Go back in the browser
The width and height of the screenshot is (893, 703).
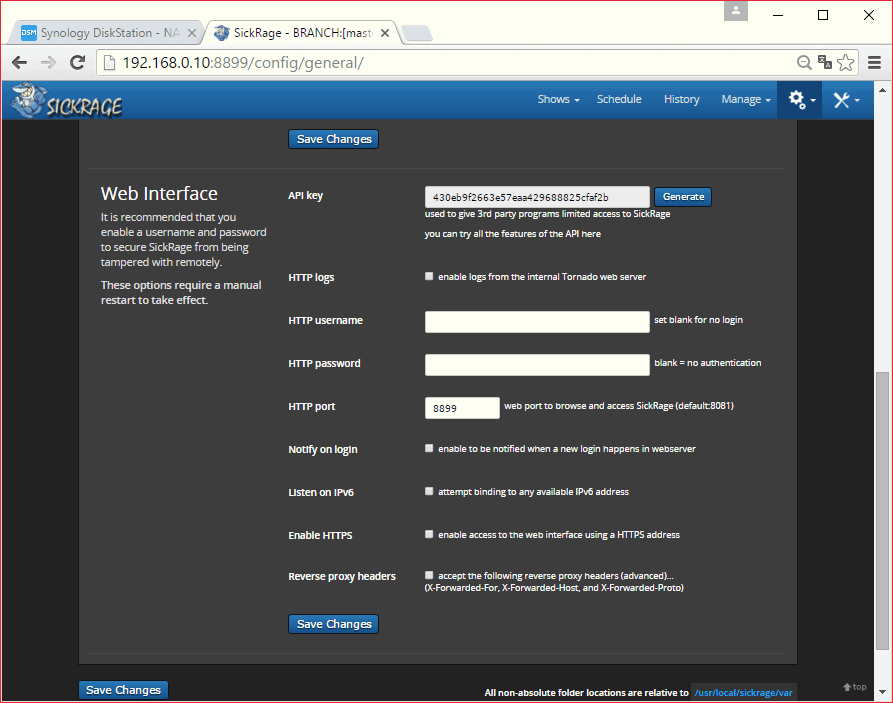19,63
